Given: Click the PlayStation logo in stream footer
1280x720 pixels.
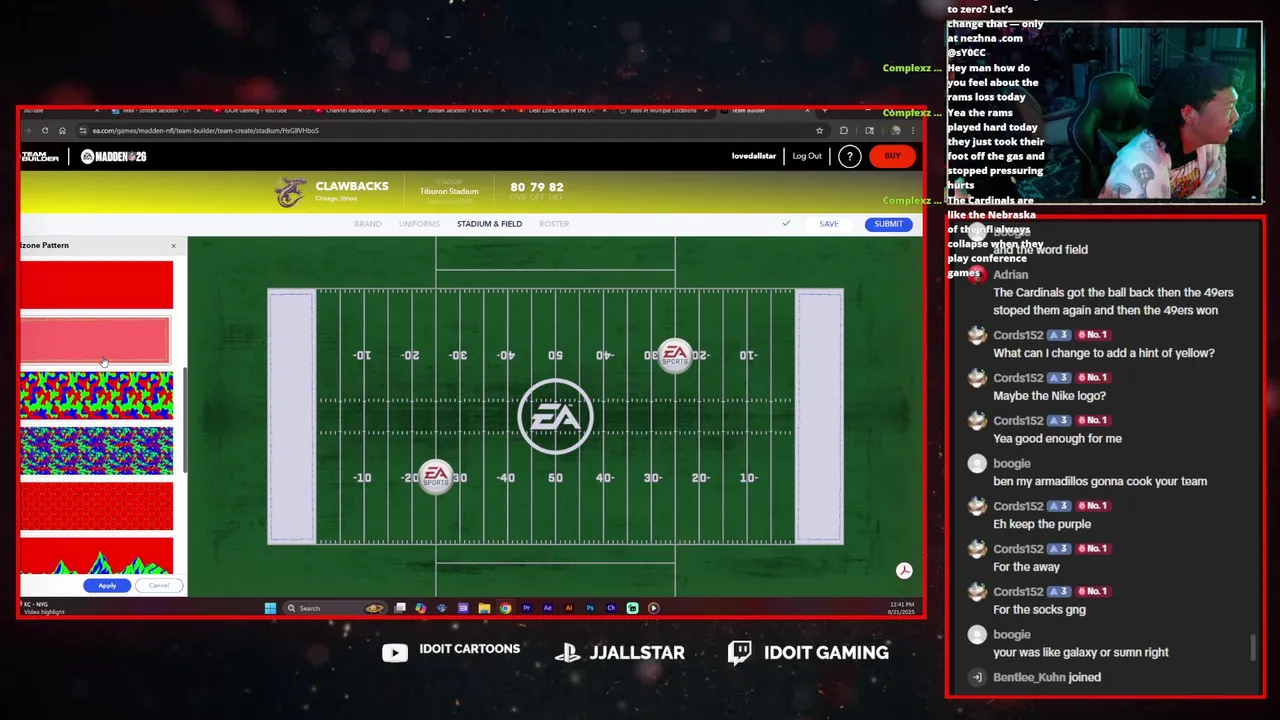Looking at the screenshot, I should [x=568, y=653].
